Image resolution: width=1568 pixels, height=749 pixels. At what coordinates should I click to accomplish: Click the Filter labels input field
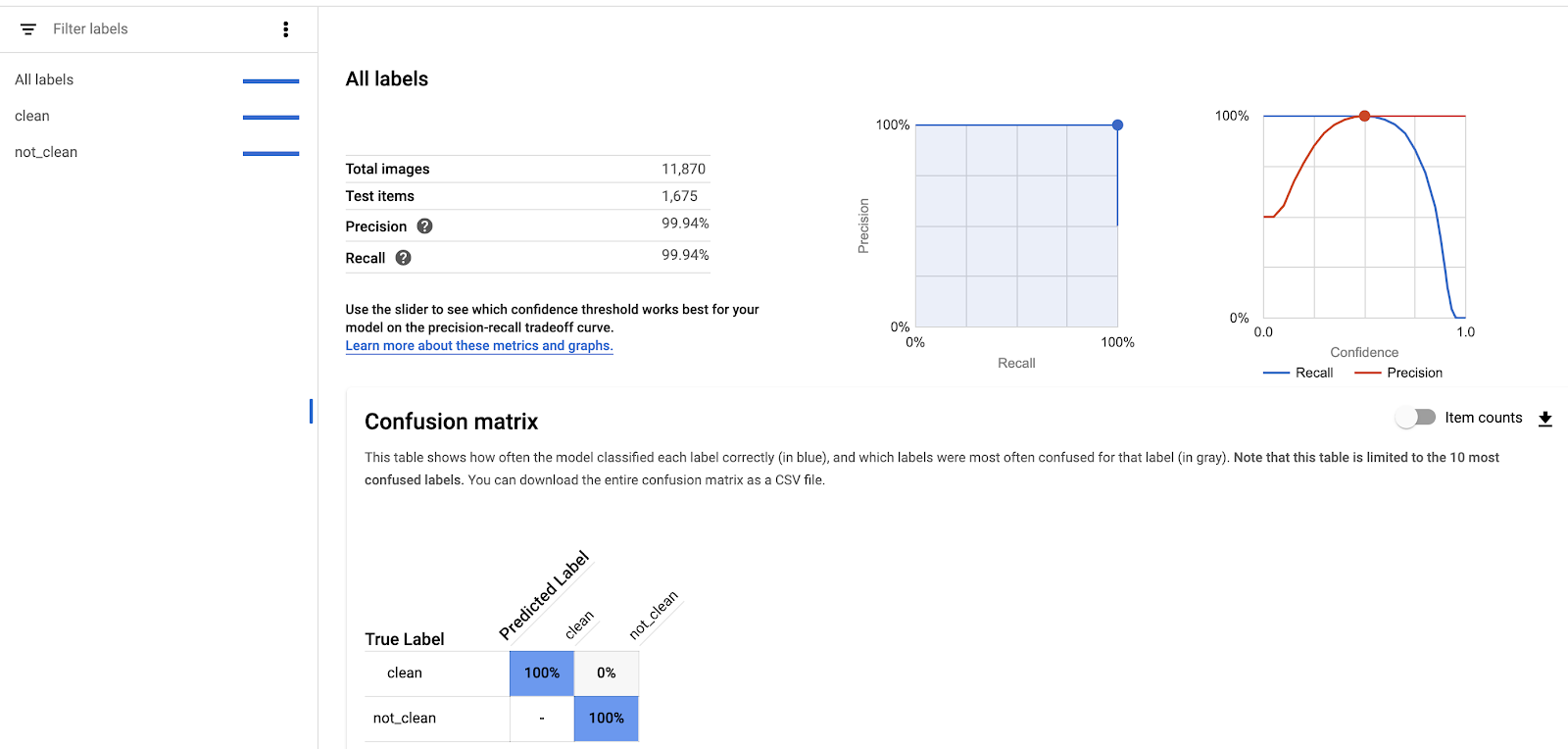tap(147, 29)
